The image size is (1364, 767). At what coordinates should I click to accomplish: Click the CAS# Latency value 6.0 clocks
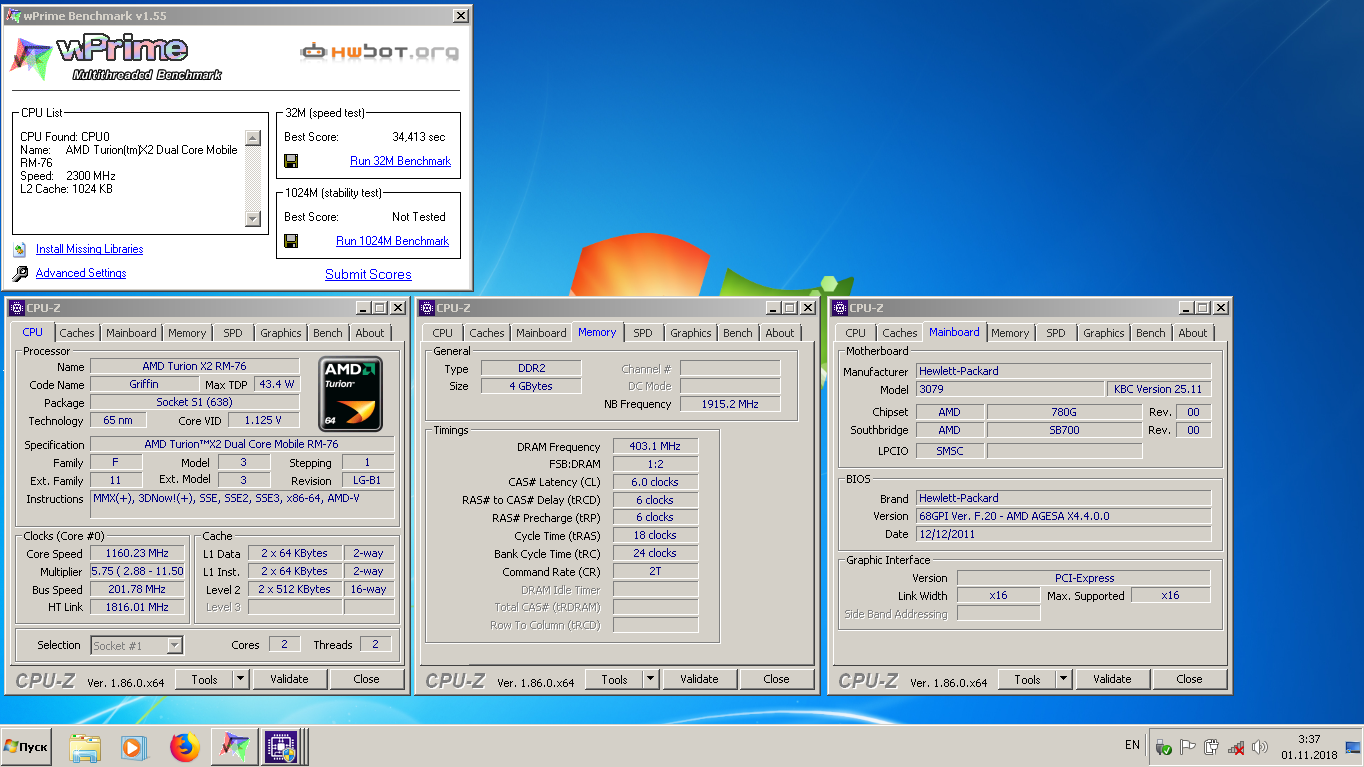click(655, 482)
